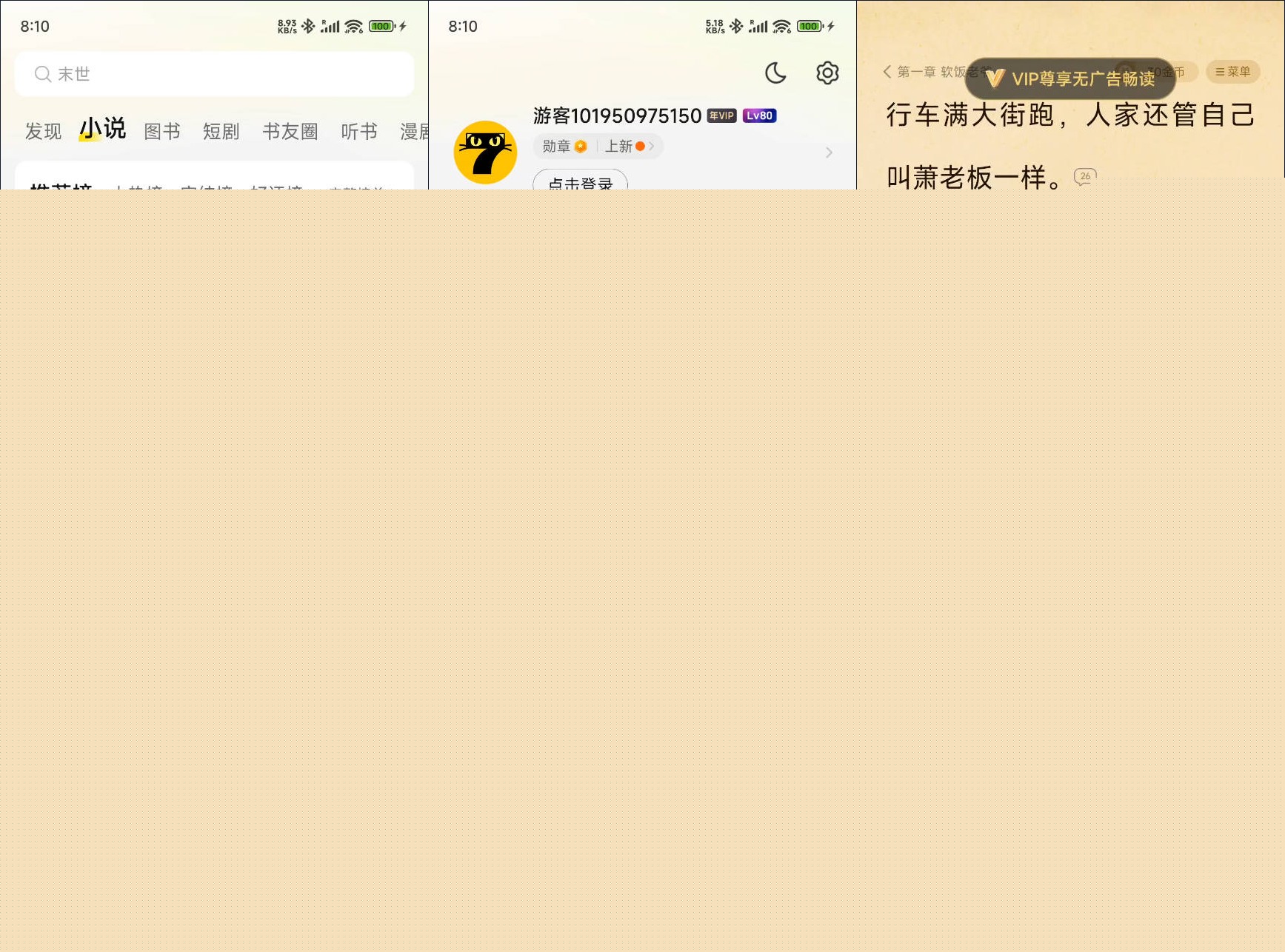The height and width of the screenshot is (952, 1285).
Task: Open the paragraph comment bubble 26
Action: pos(1085,177)
